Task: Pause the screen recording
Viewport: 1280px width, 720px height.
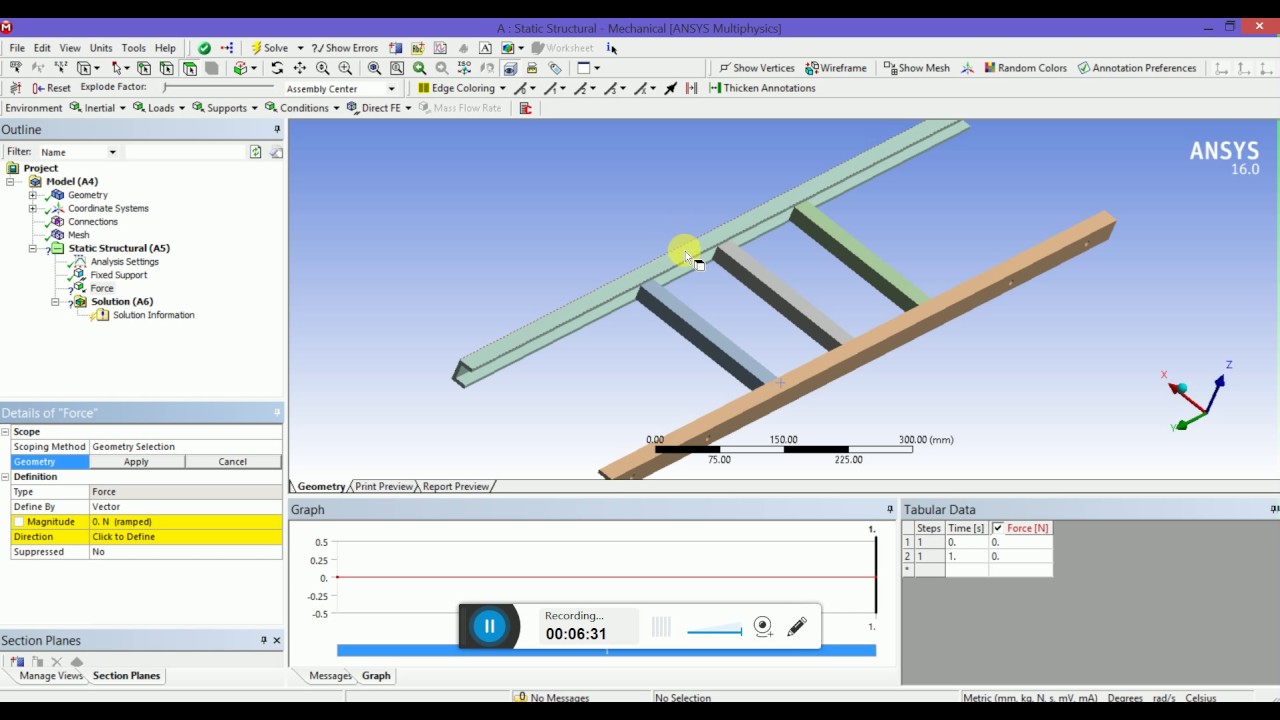Action: pyautogui.click(x=489, y=627)
